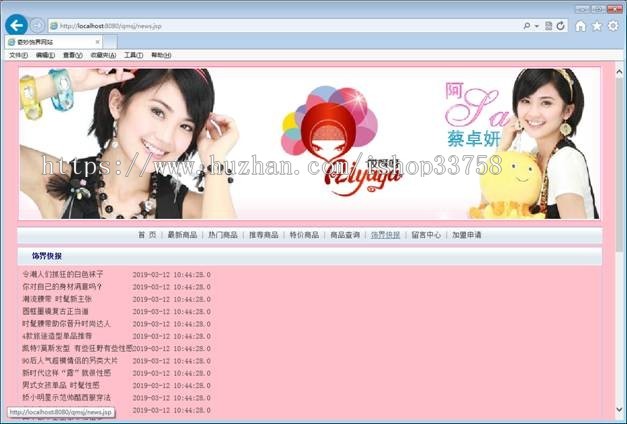
Task: Click the greyed forward navigation arrow
Action: (x=37, y=26)
